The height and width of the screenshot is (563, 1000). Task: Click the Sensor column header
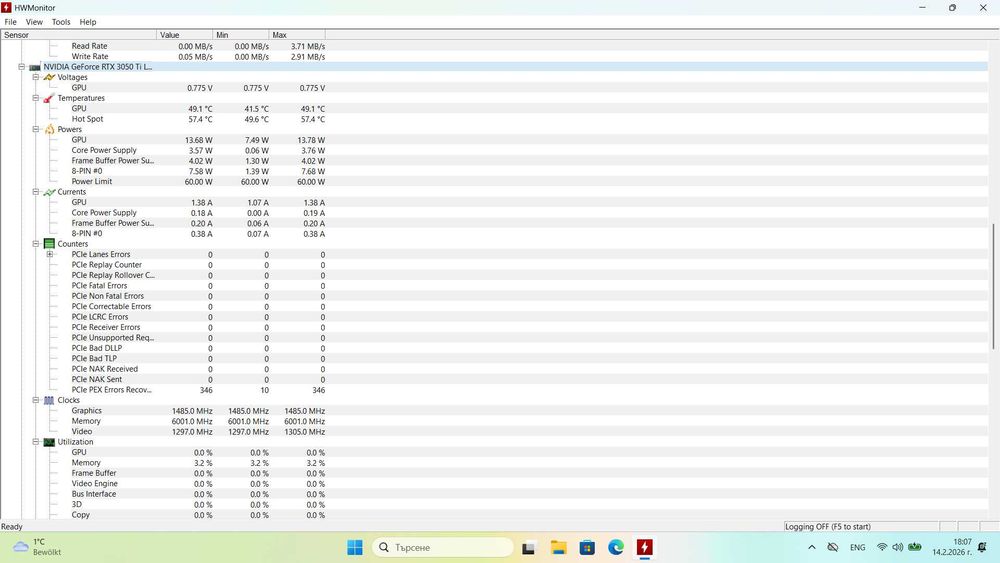(x=78, y=35)
